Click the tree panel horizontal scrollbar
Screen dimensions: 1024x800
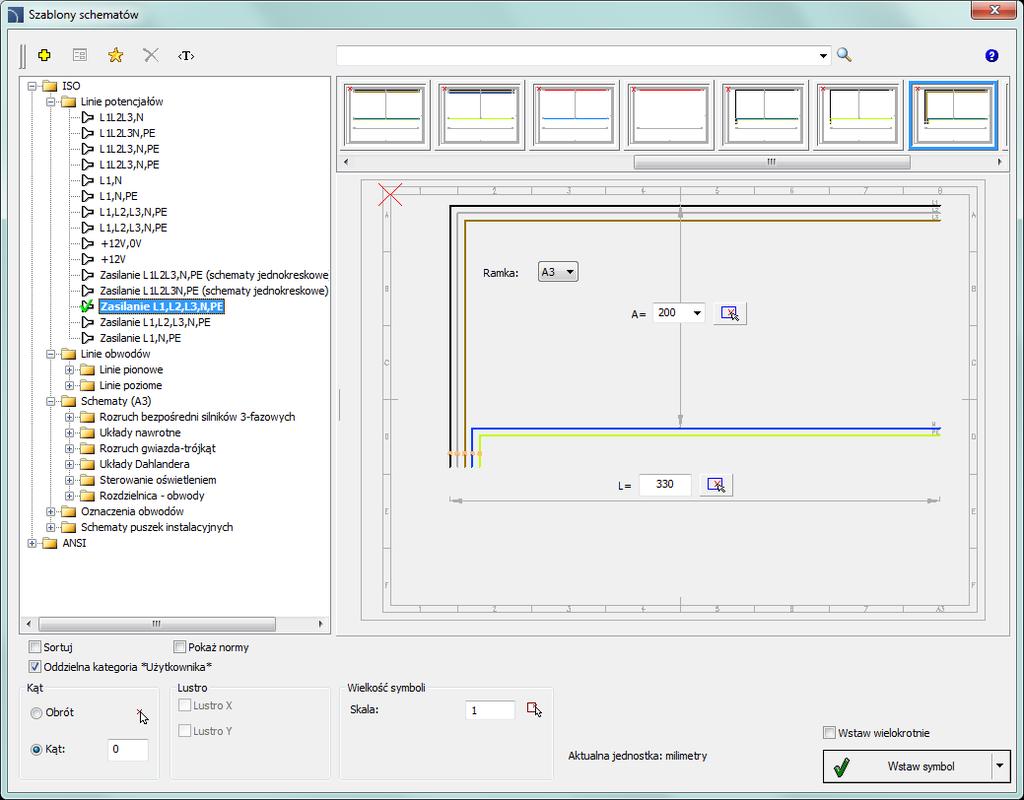157,624
